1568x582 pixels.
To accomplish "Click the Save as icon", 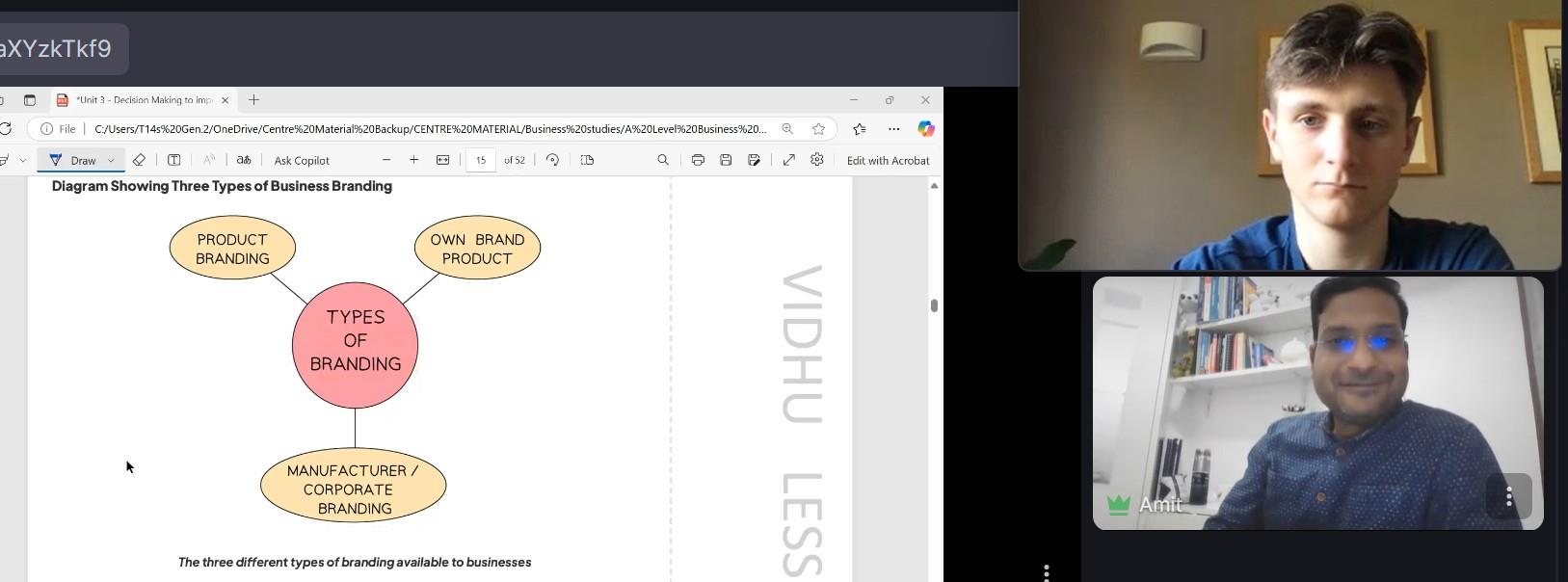I will click(754, 160).
